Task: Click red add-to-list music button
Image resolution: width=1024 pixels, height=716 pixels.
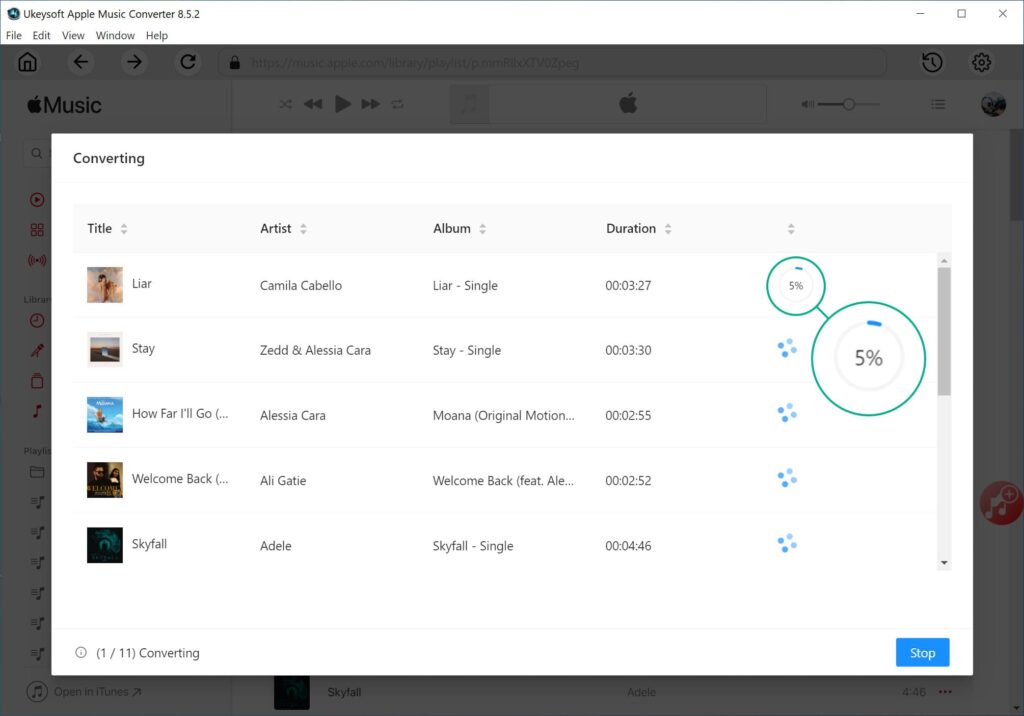Action: click(x=1002, y=503)
